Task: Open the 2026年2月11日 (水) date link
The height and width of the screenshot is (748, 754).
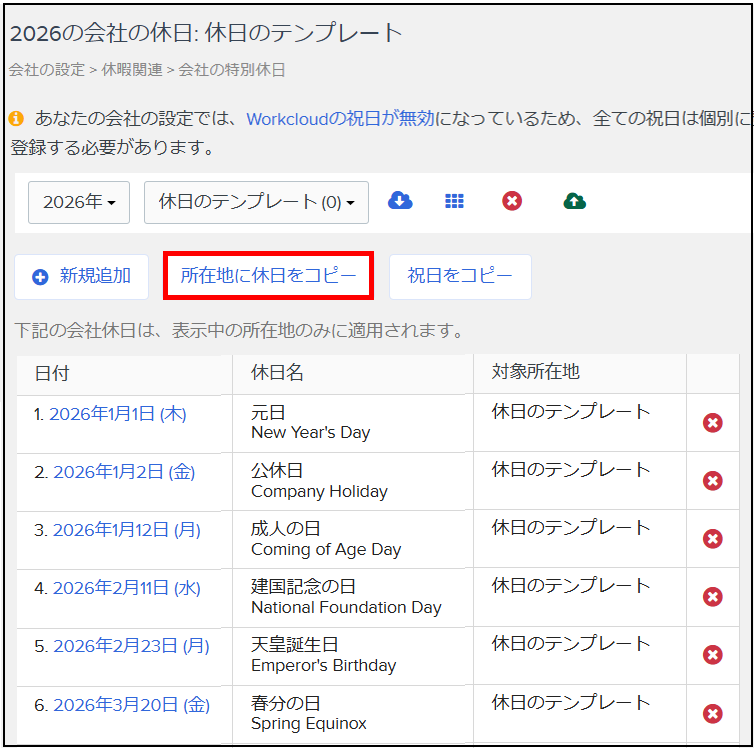Action: tap(126, 588)
